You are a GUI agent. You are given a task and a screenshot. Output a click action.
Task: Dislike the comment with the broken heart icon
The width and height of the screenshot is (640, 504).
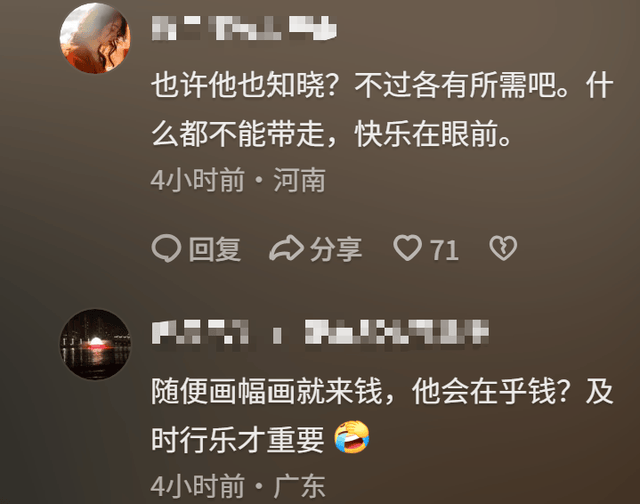[x=503, y=248]
